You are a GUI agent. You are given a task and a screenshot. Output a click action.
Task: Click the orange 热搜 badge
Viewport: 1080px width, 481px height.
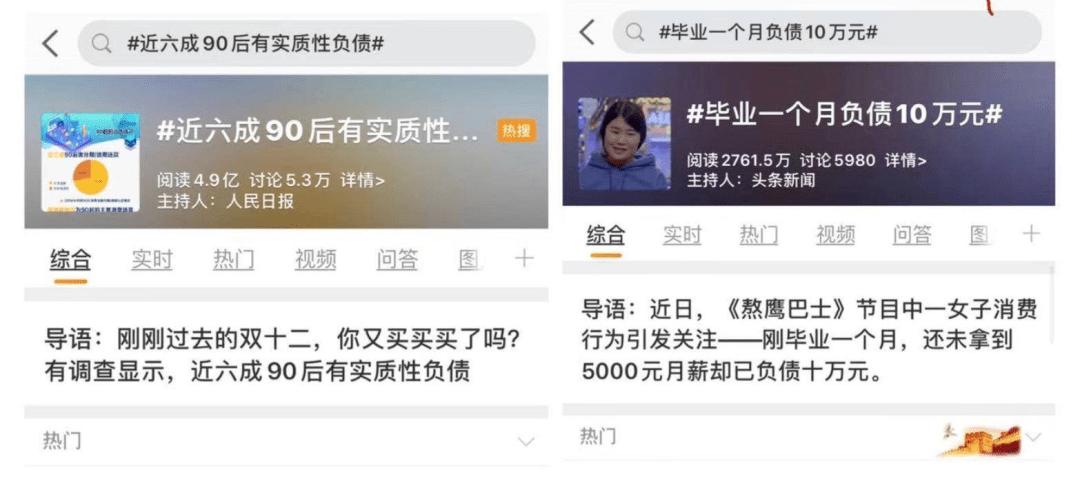[x=516, y=130]
